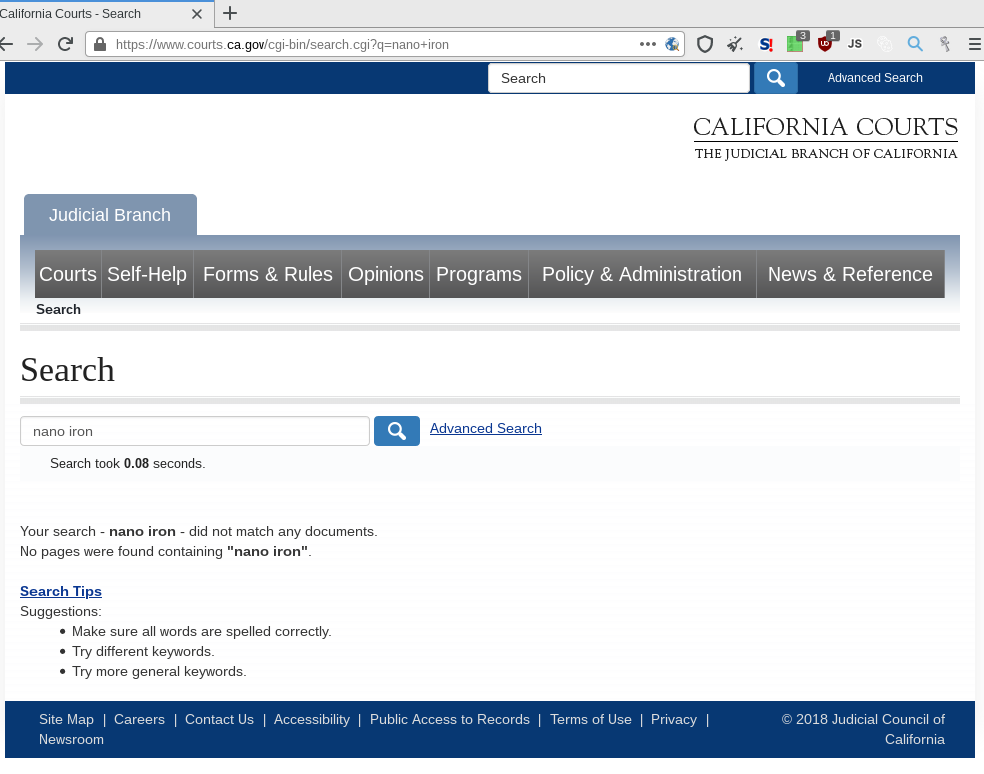Click the S! extension icon
Image resolution: width=984 pixels, height=774 pixels.
click(766, 45)
